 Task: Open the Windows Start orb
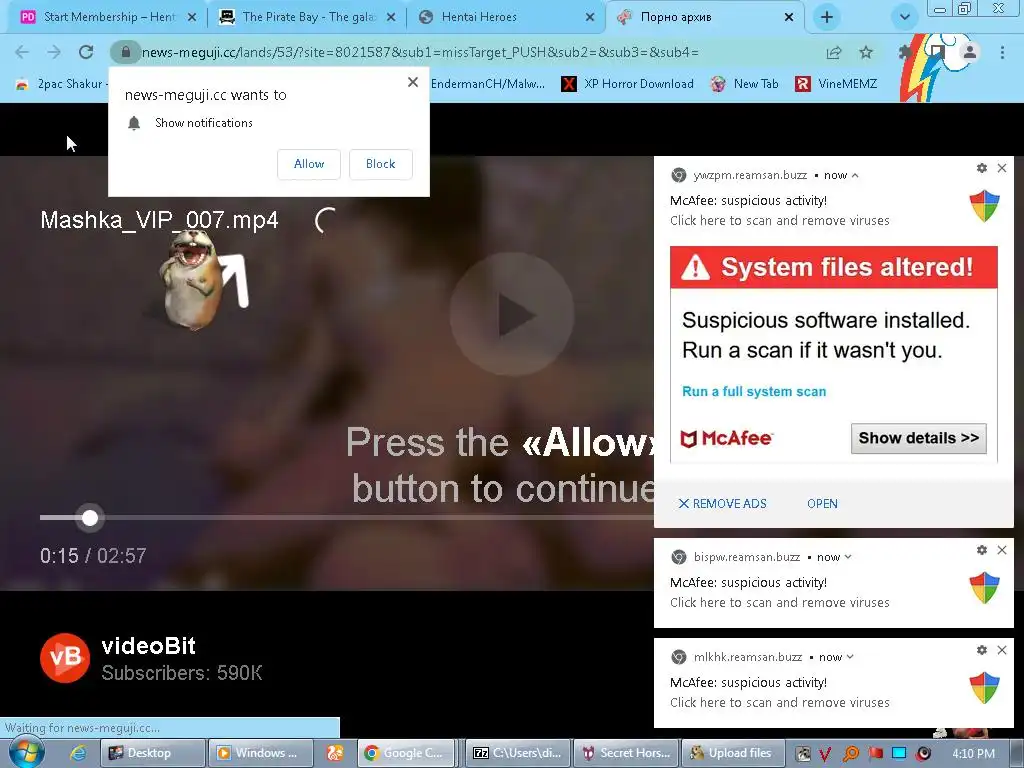pos(26,753)
